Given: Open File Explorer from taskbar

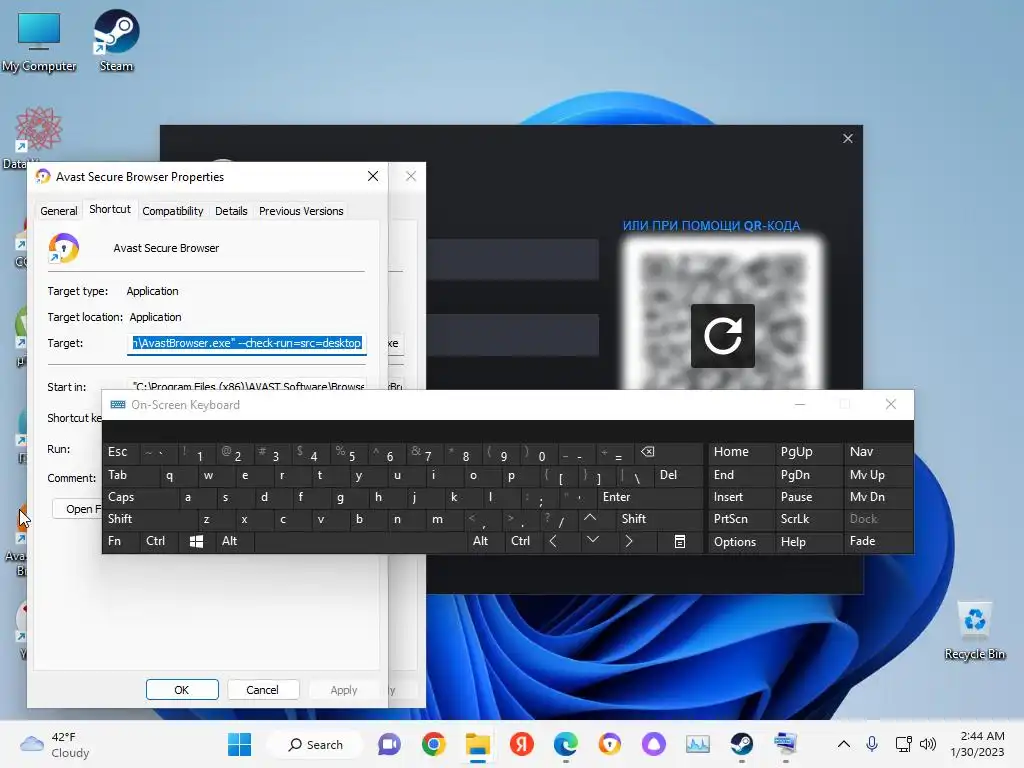Looking at the screenshot, I should click(477, 744).
